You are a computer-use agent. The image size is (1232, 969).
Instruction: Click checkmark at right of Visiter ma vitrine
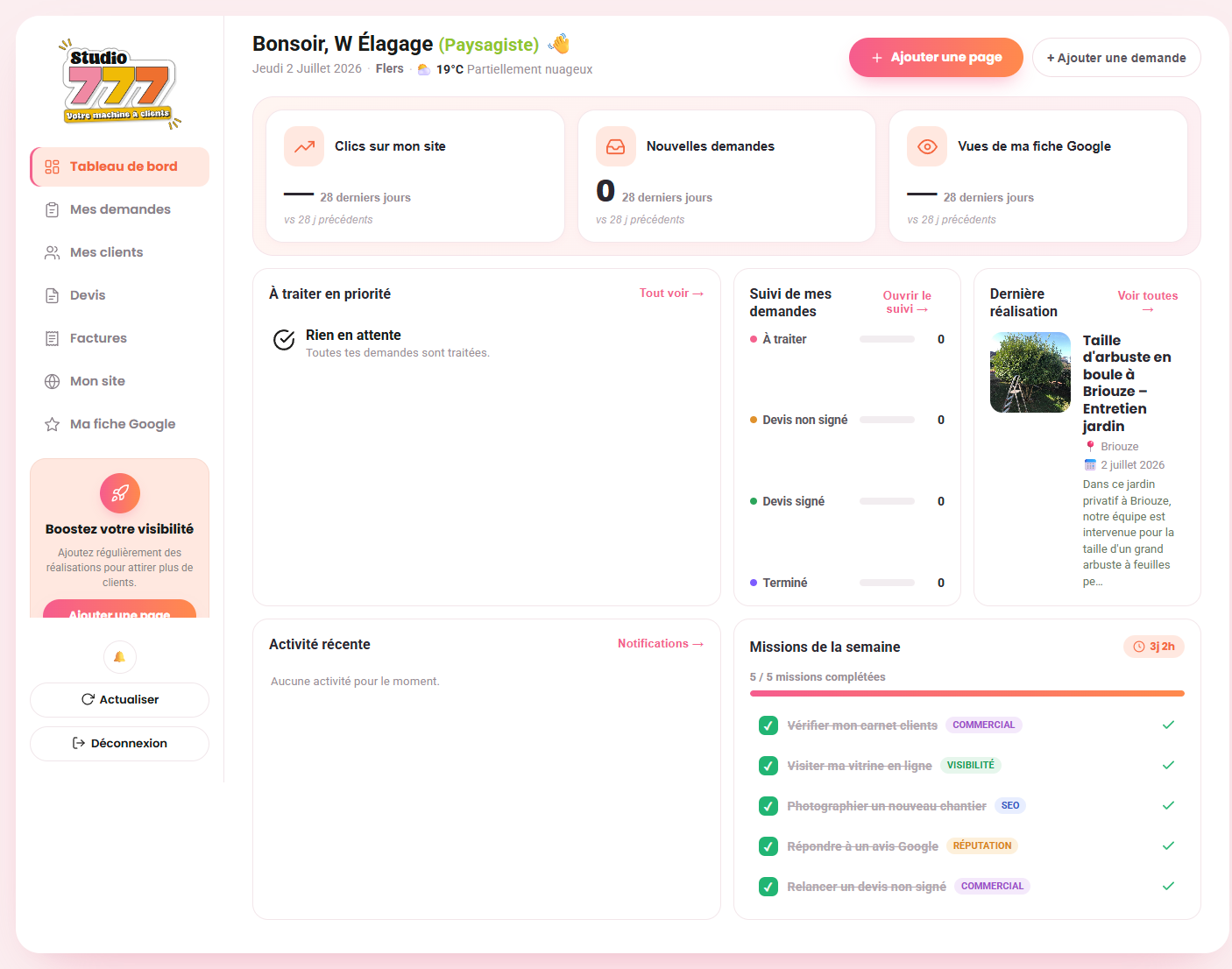tap(1168, 765)
